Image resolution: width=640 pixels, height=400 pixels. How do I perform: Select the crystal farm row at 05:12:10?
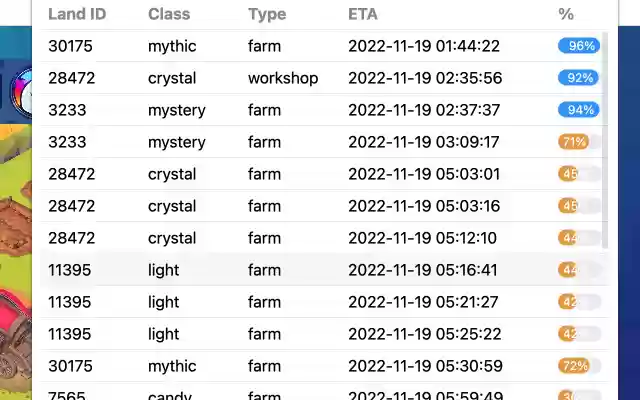coord(324,238)
